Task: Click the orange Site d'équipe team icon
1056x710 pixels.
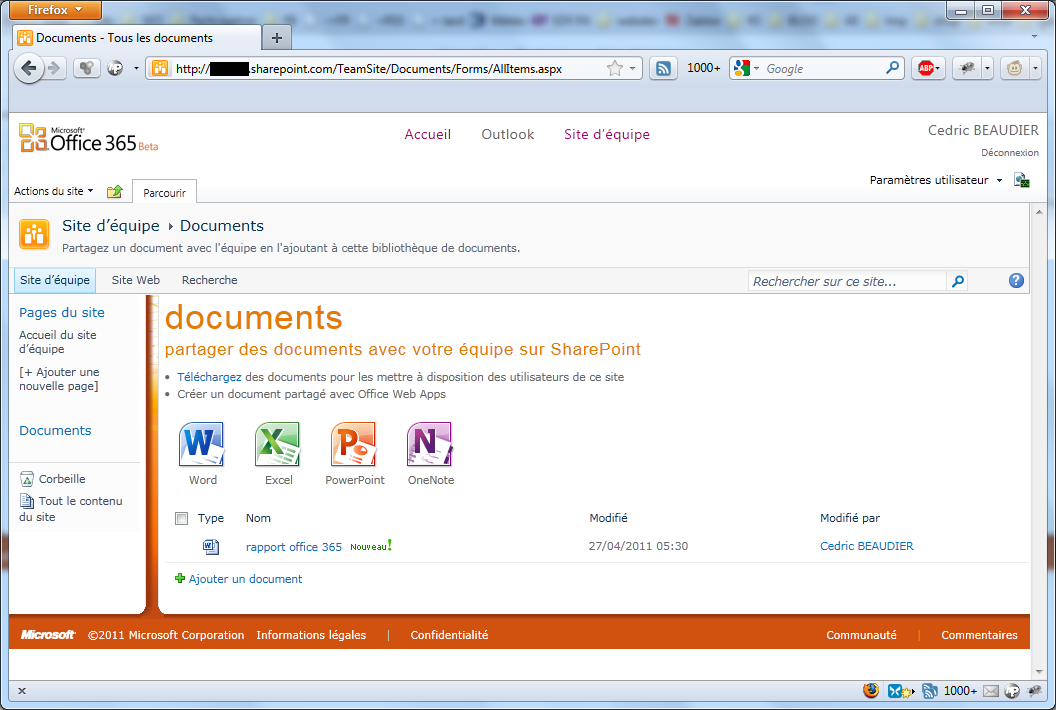Action: click(34, 234)
